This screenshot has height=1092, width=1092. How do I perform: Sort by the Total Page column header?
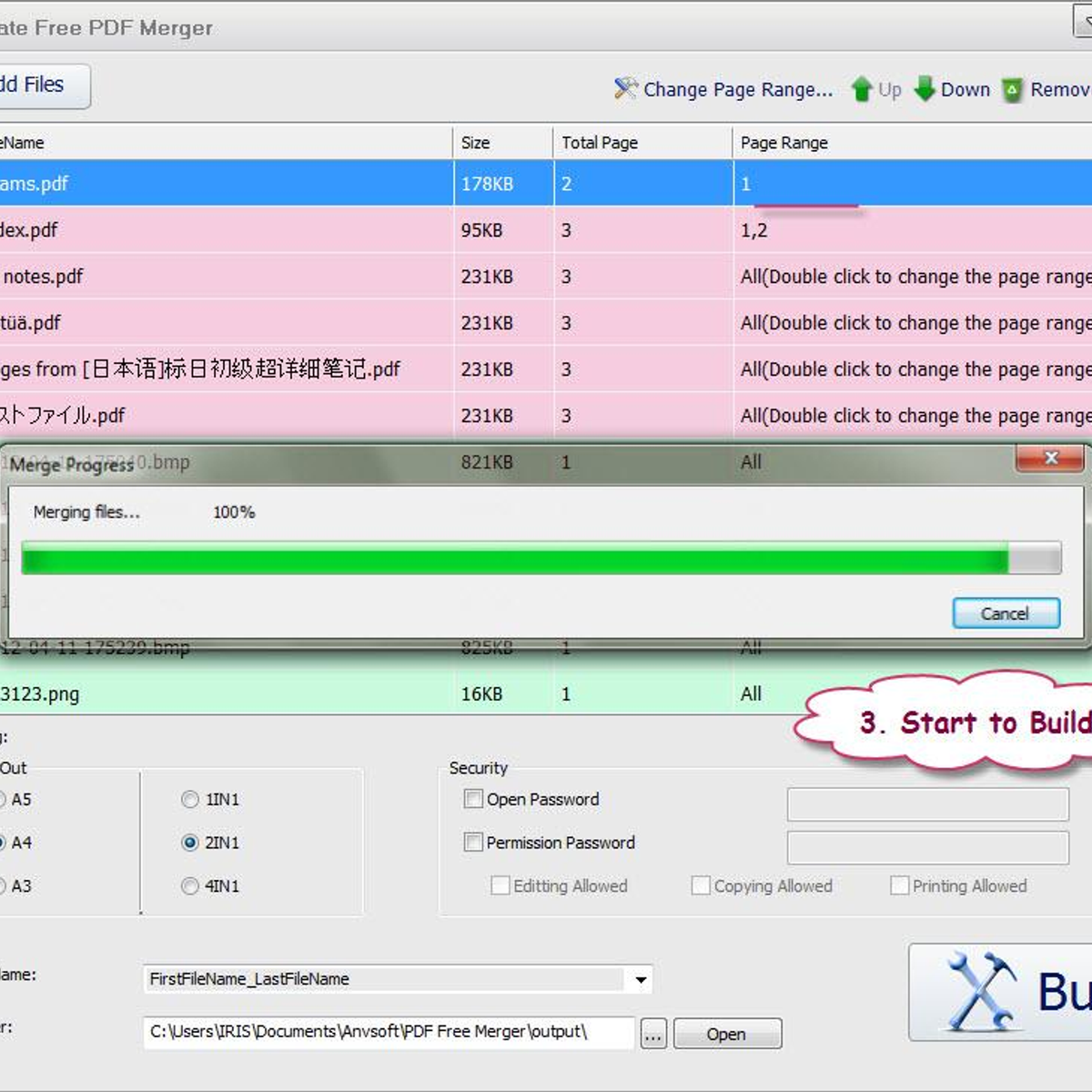point(642,143)
